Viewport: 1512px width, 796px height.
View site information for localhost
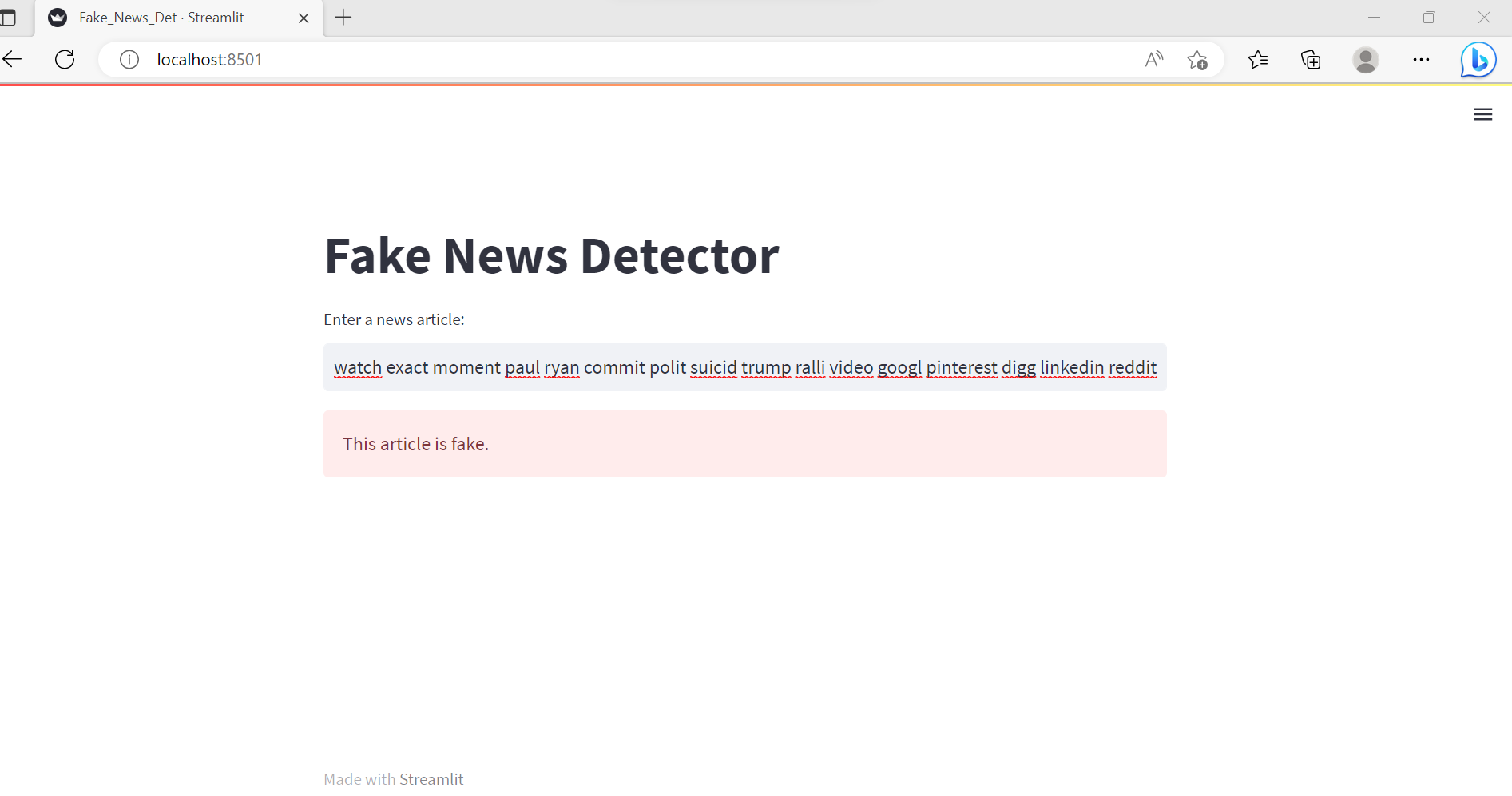pyautogui.click(x=129, y=59)
